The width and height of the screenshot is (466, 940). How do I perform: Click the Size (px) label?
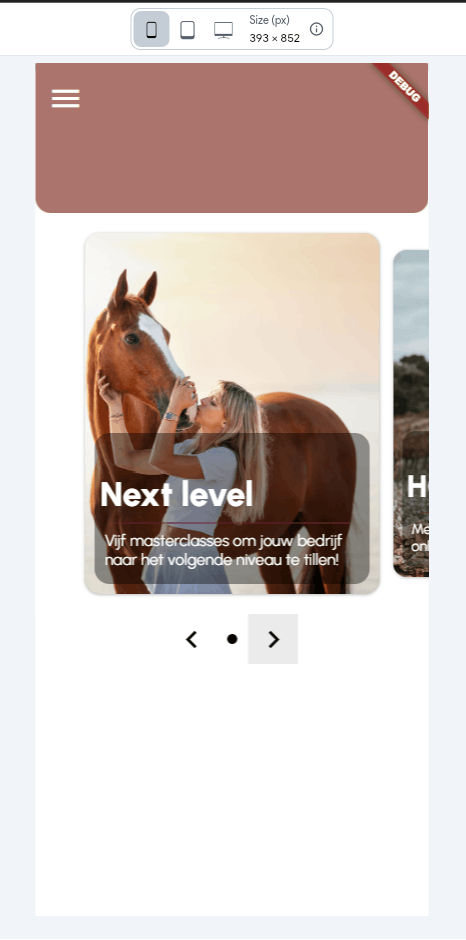click(269, 20)
